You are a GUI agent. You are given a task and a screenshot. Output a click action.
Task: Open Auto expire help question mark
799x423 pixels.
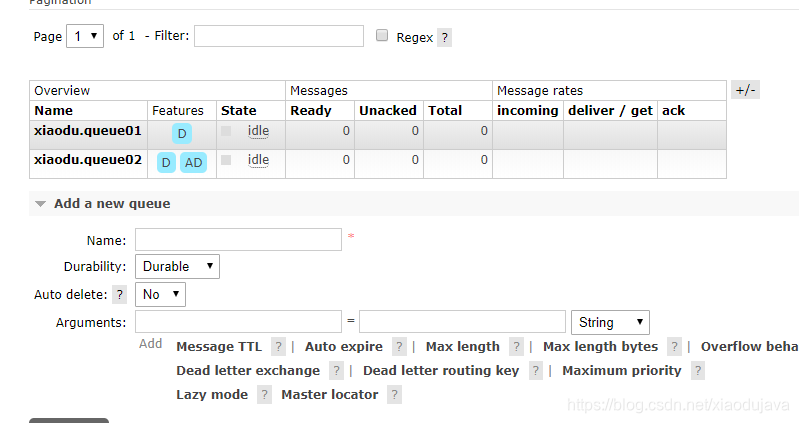tap(399, 347)
